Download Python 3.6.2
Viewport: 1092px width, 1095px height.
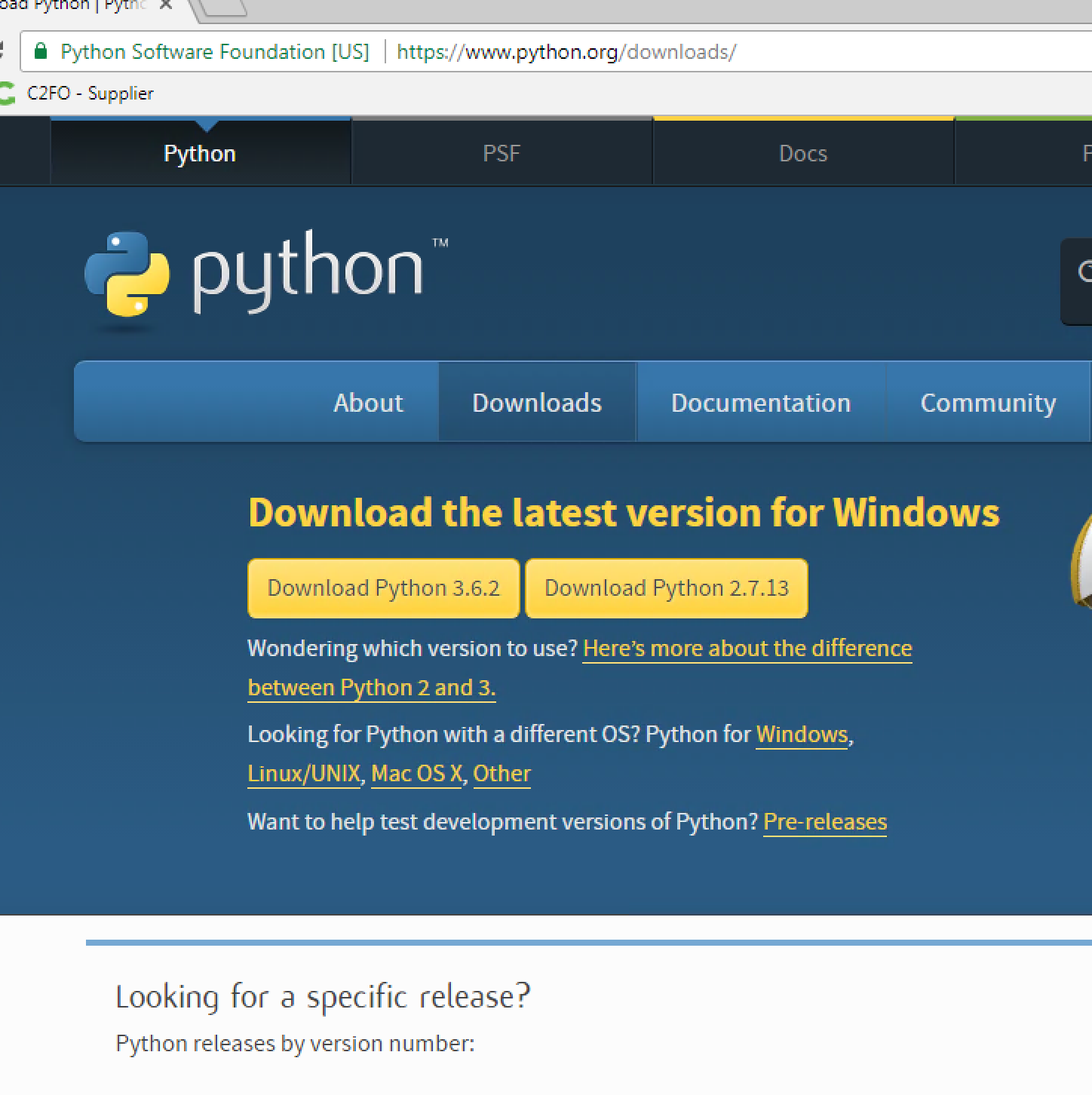pyautogui.click(x=383, y=588)
